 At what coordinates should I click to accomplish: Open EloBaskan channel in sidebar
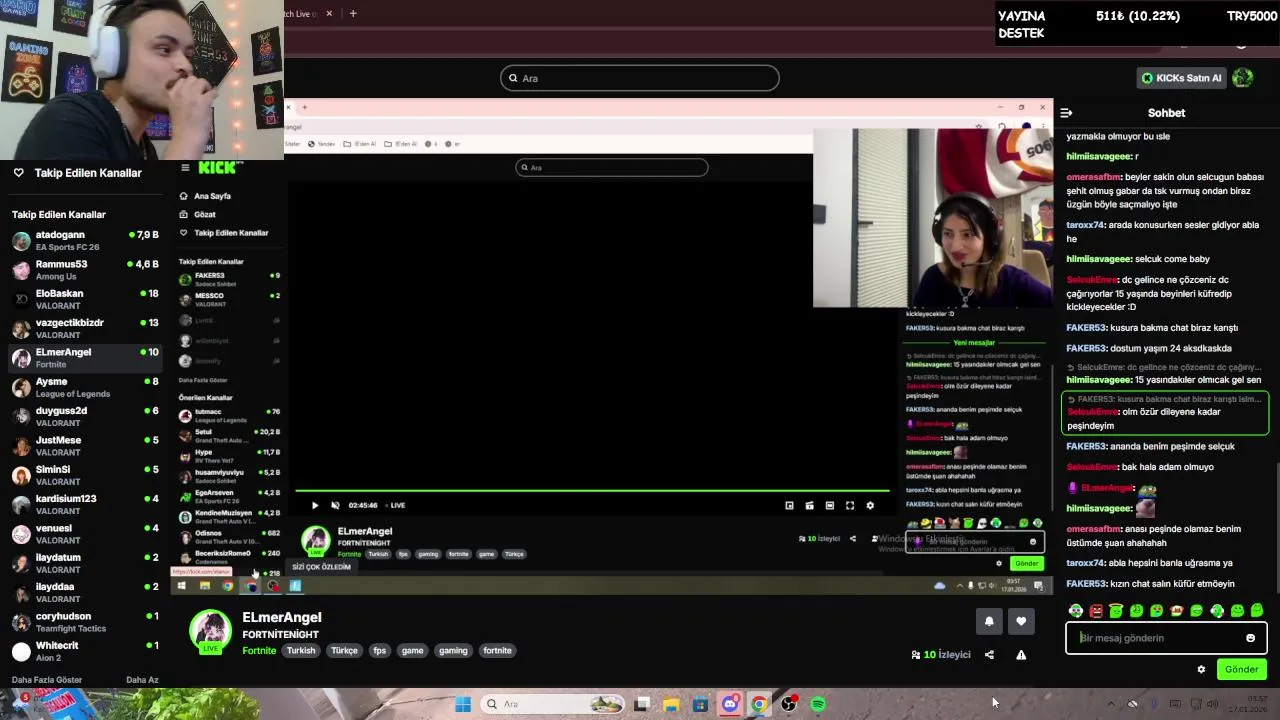point(85,299)
